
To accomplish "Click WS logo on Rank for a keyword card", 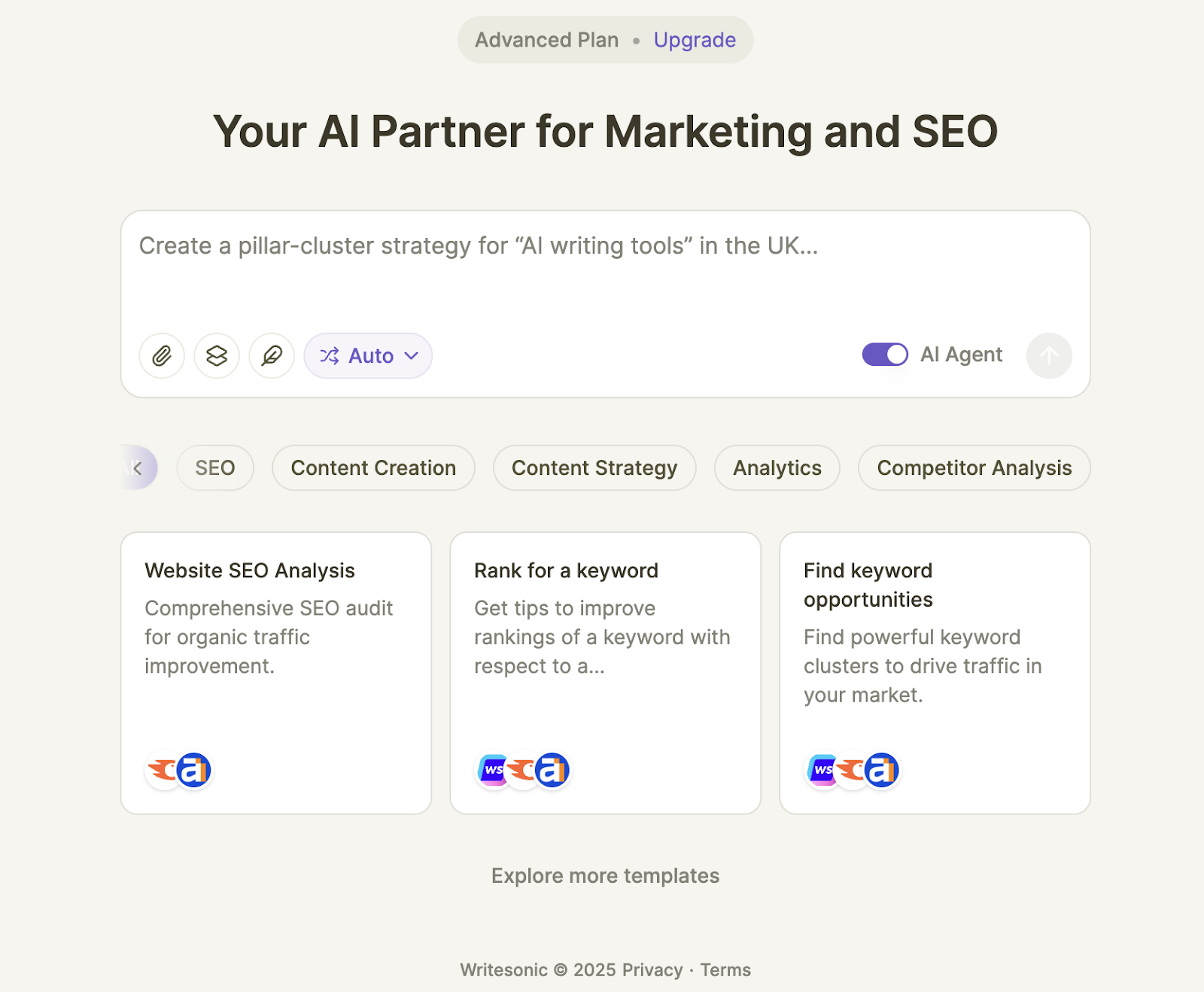I will click(x=494, y=770).
